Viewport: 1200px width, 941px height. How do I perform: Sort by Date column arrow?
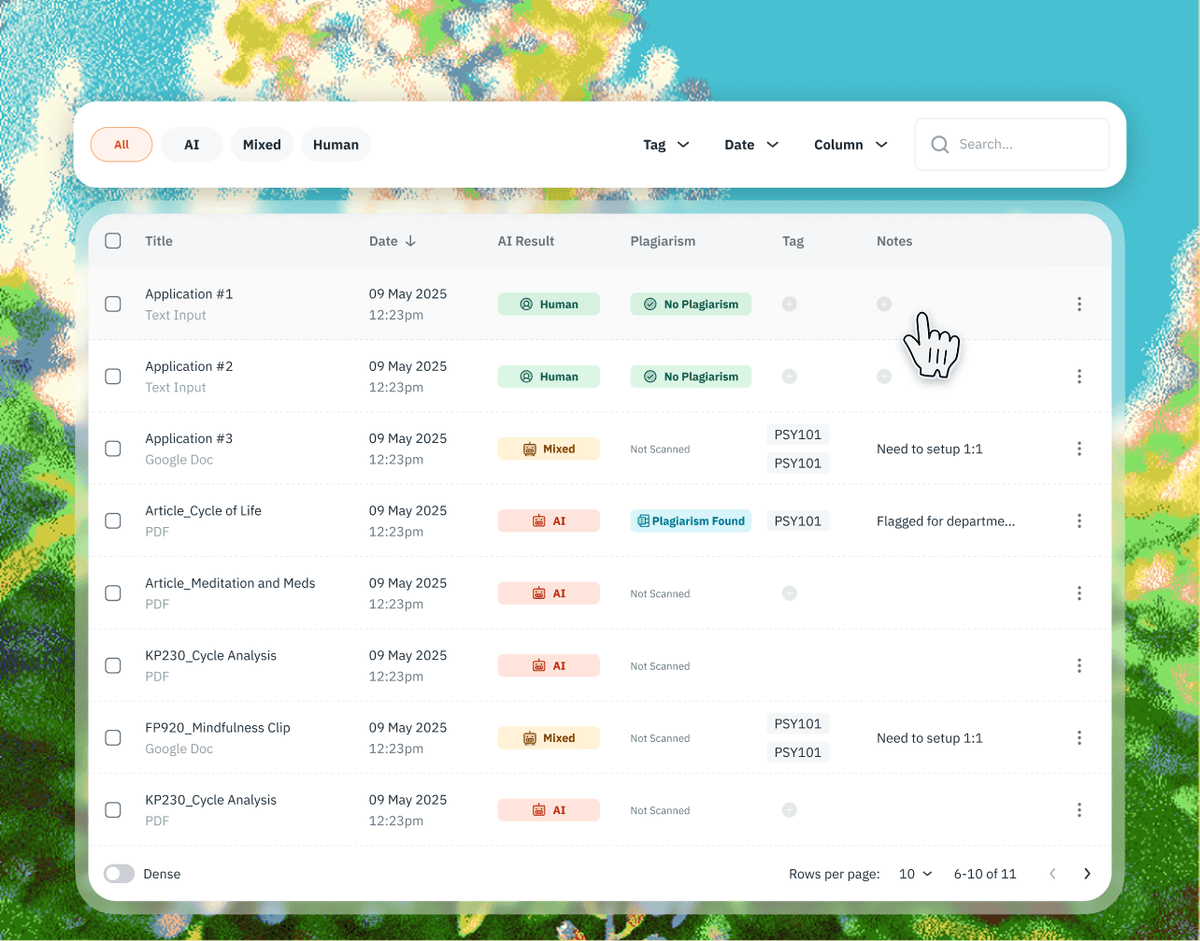point(410,241)
